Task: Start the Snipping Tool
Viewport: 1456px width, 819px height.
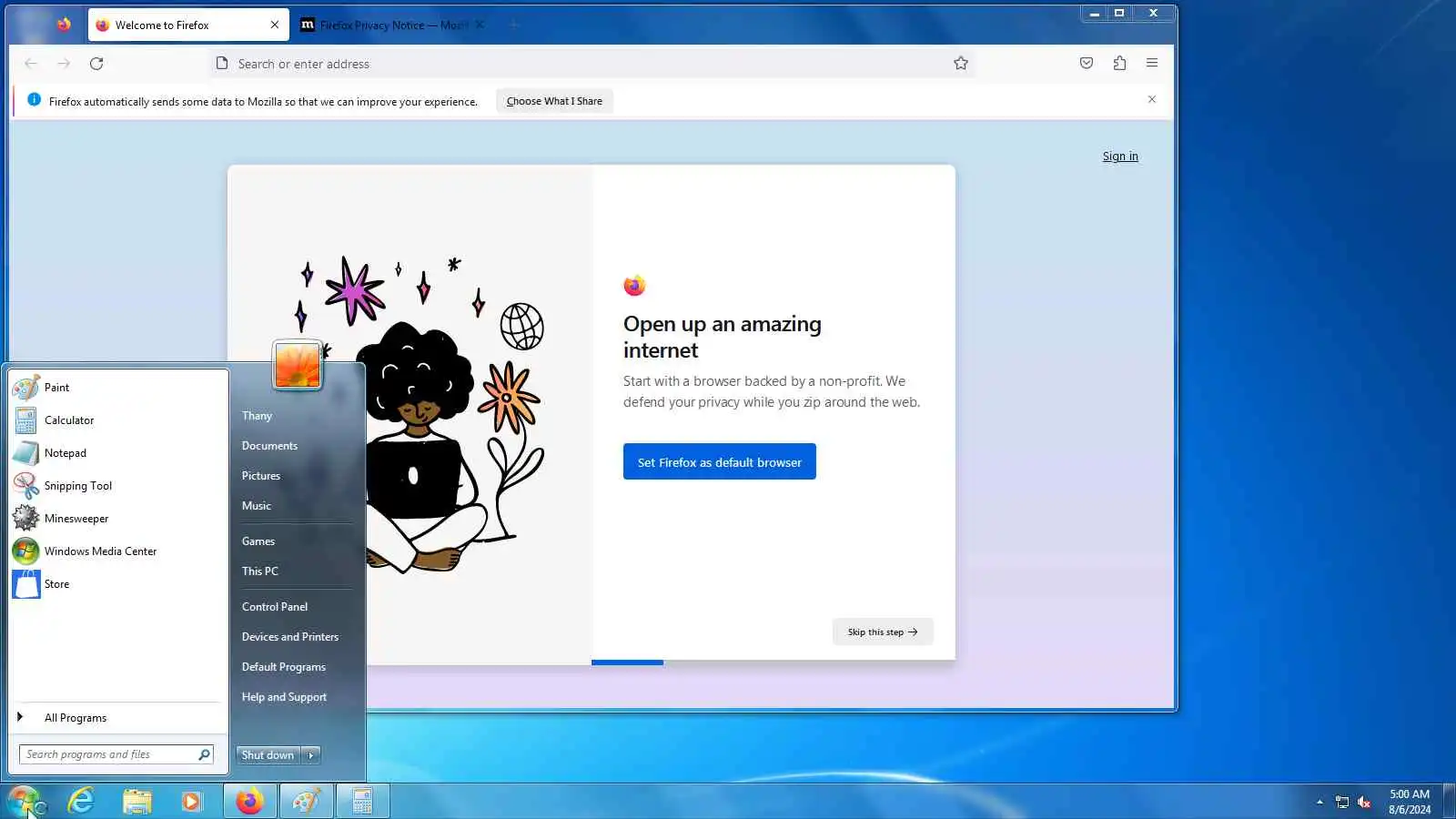Action: [x=118, y=486]
